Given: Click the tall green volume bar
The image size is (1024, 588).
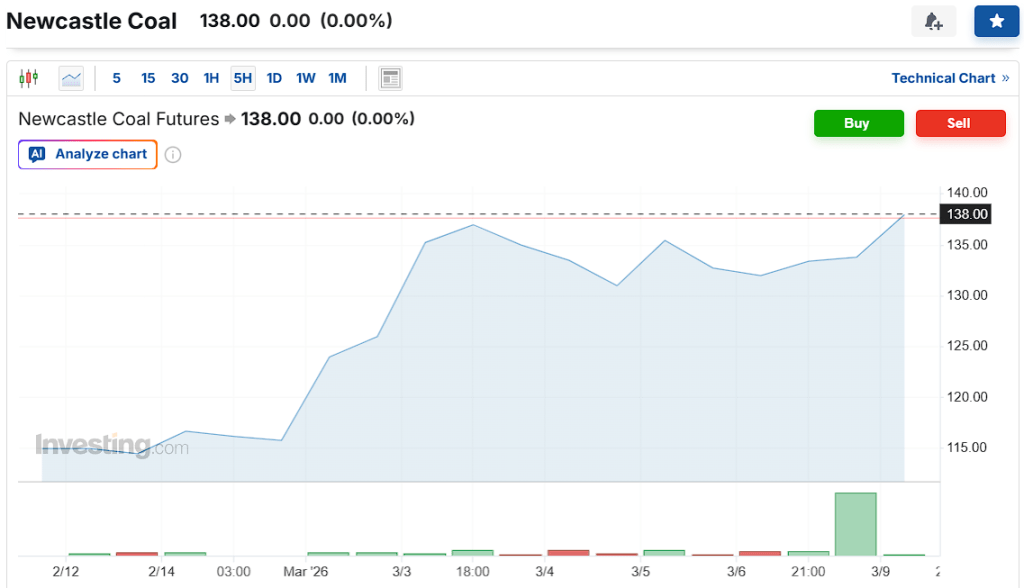Looking at the screenshot, I should pos(855,524).
